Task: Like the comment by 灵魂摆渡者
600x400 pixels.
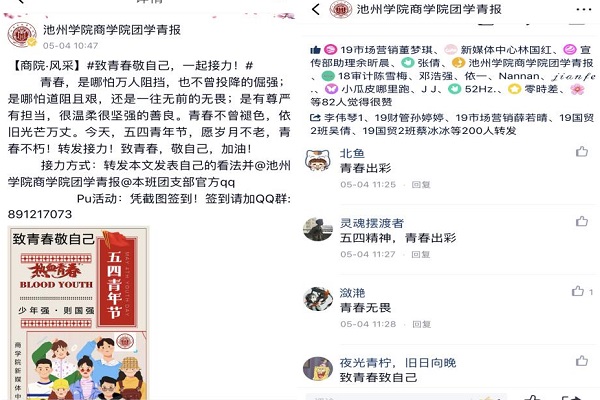Action: [582, 221]
